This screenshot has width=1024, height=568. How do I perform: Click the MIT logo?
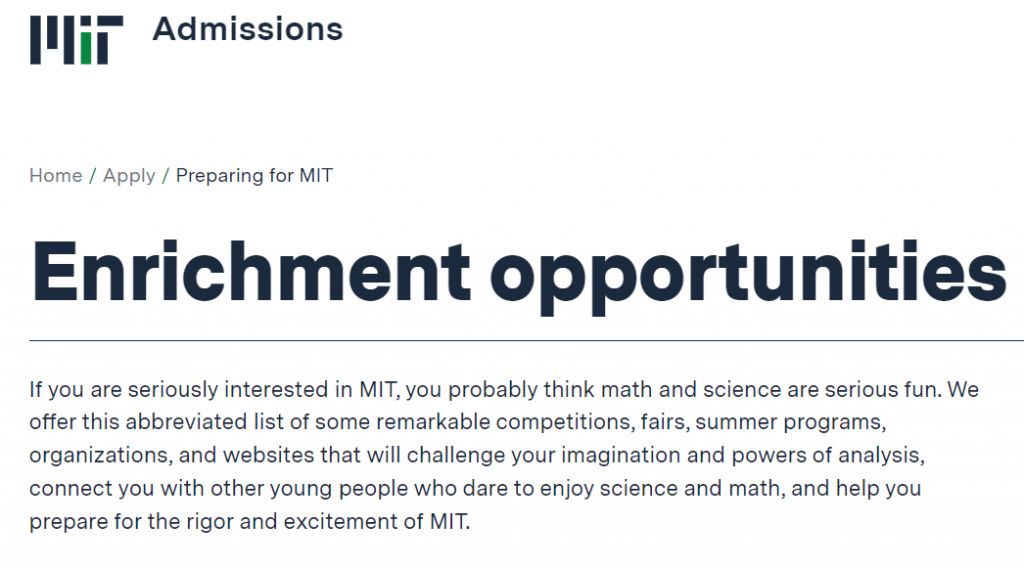click(x=76, y=40)
